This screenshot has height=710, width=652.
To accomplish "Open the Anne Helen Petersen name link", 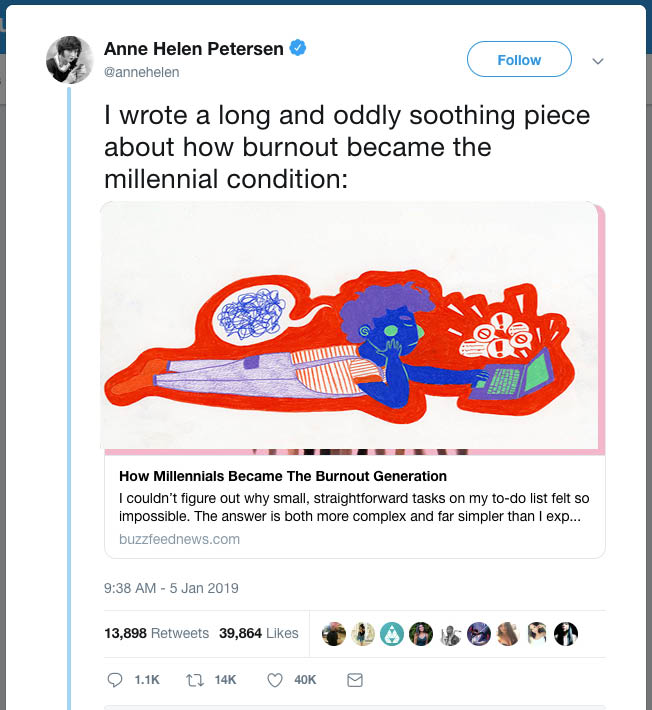I will (x=194, y=48).
